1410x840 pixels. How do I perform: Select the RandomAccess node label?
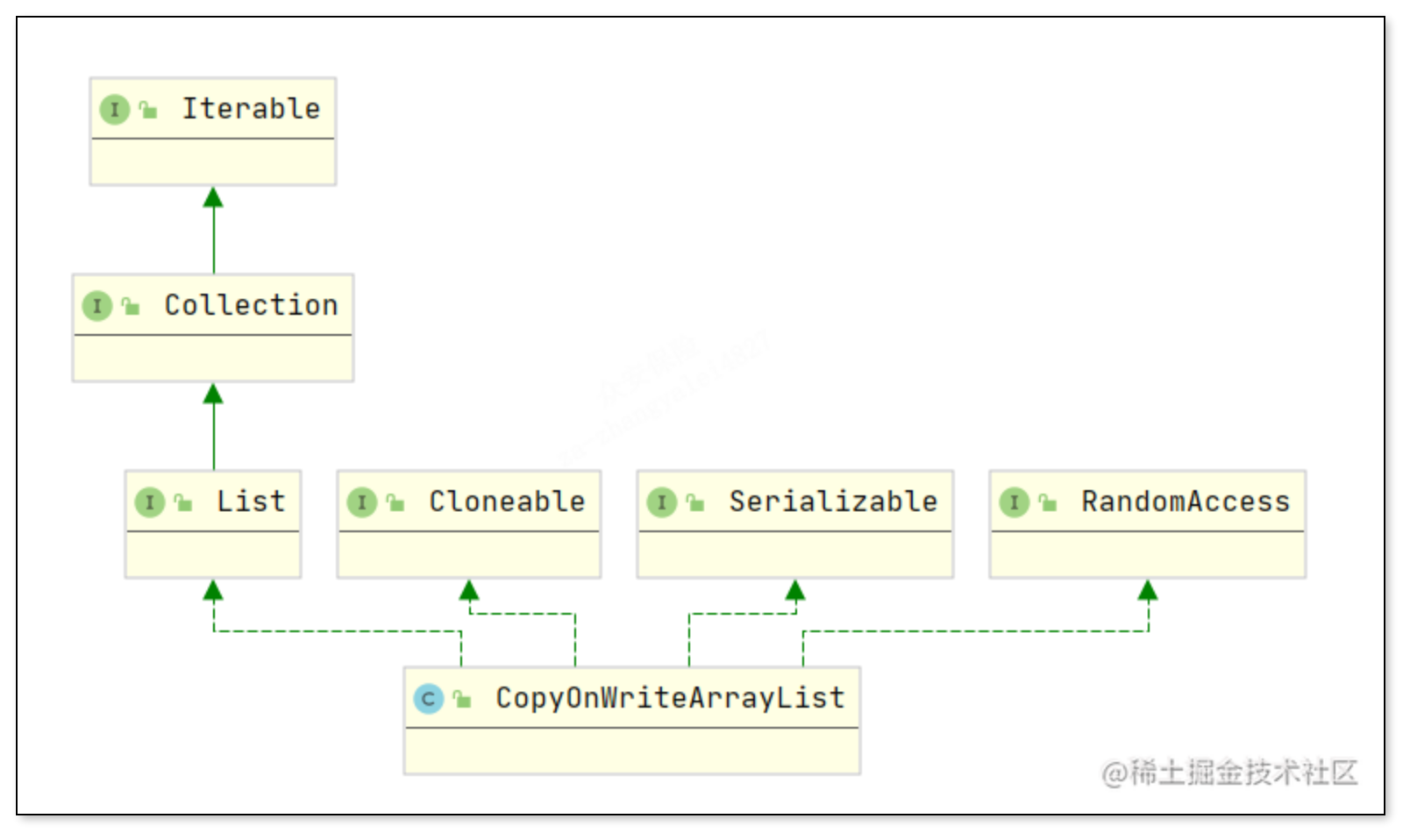[1186, 502]
